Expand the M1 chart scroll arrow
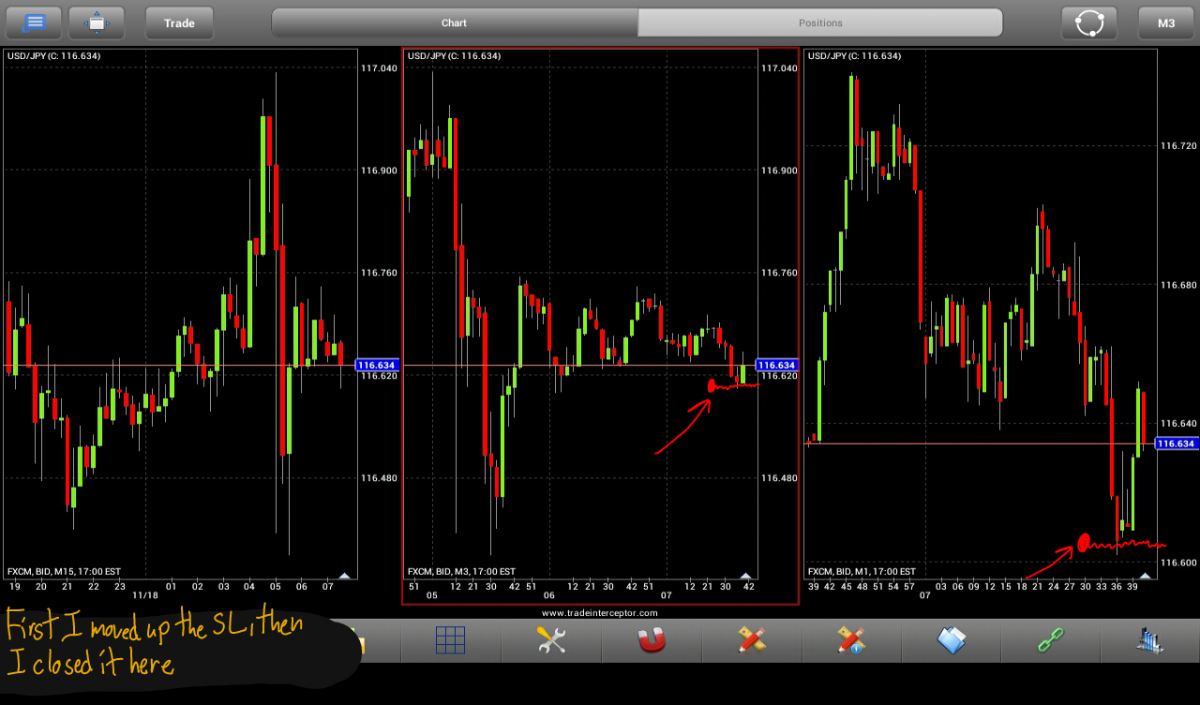Image resolution: width=1200 pixels, height=705 pixels. (1145, 575)
